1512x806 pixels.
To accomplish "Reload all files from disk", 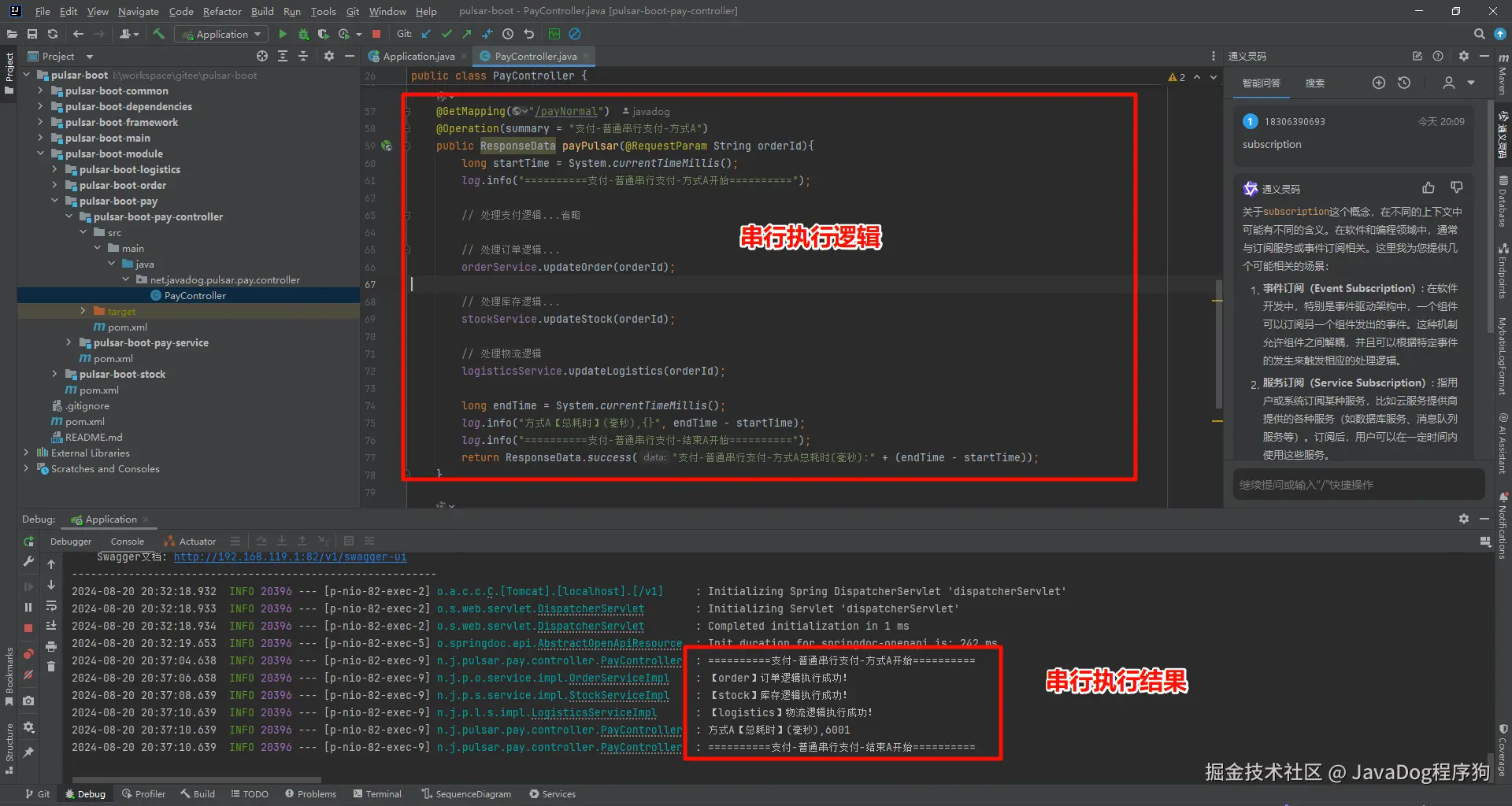I will click(53, 34).
